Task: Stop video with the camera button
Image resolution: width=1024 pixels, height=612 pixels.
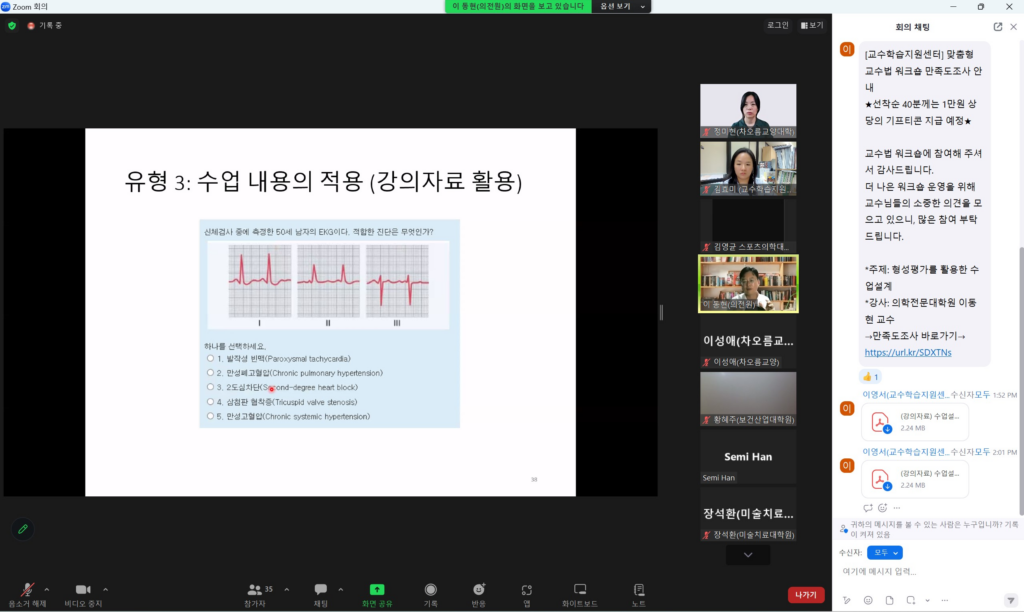Action: point(83,590)
